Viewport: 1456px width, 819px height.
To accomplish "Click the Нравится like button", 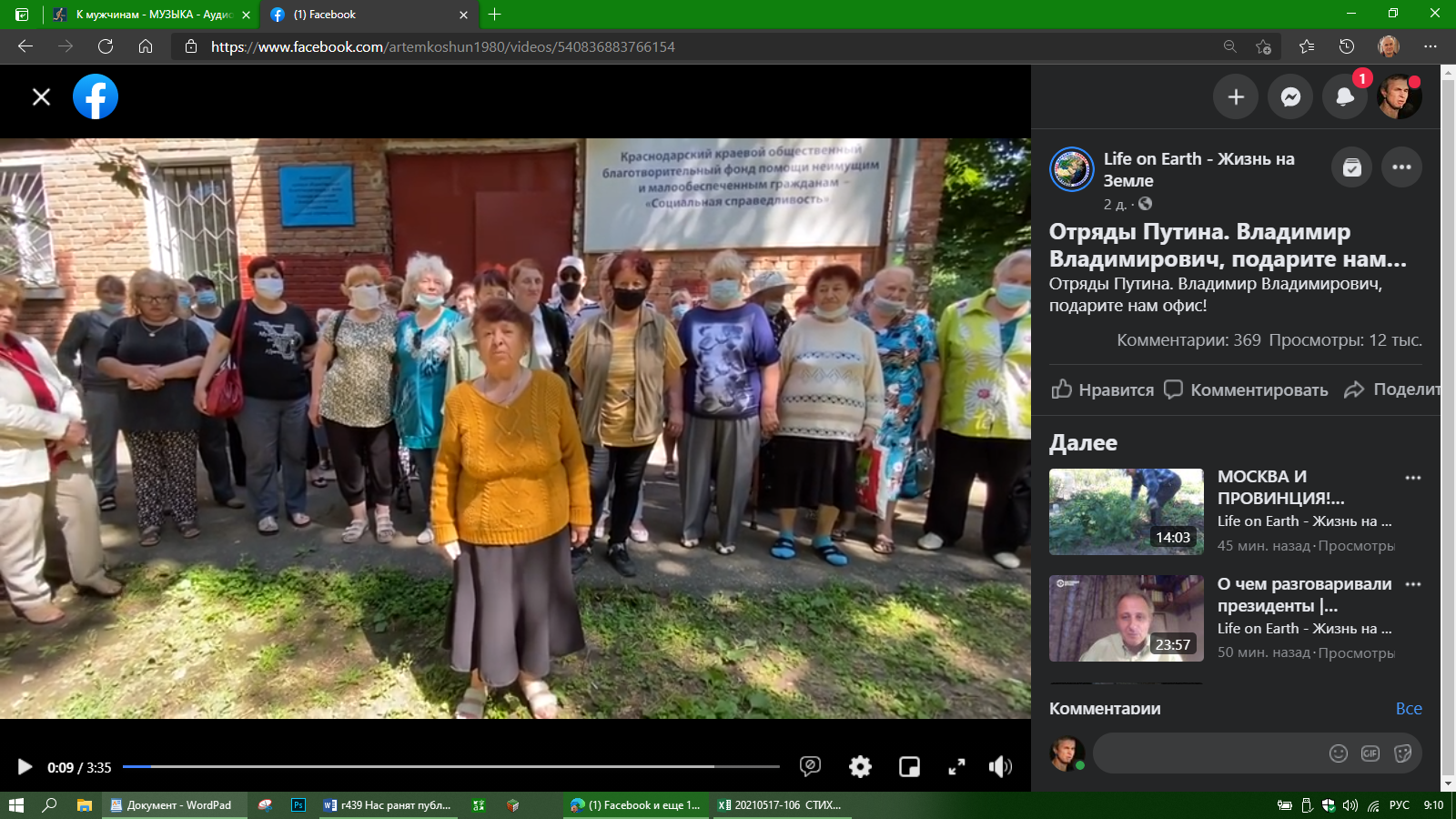I will pos(1103,389).
